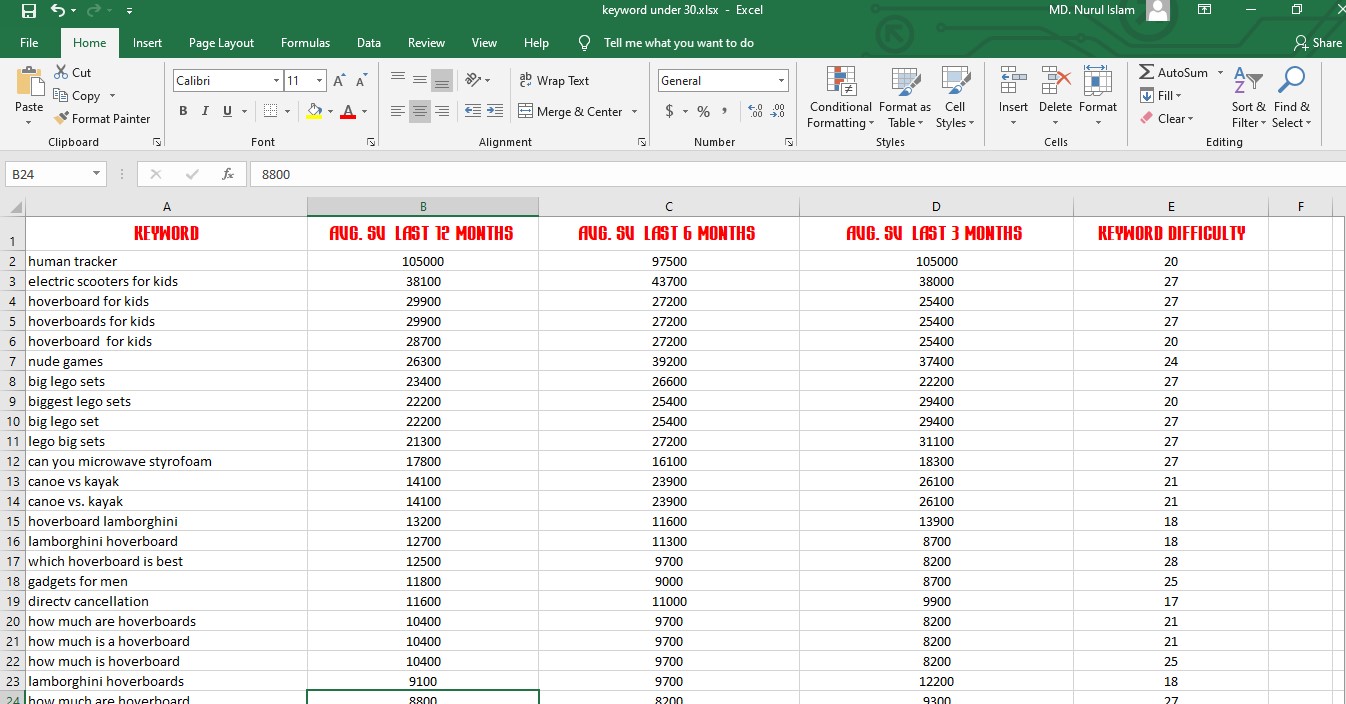This screenshot has height=704, width=1346.
Task: Select the Format Painter tool
Action: point(104,118)
